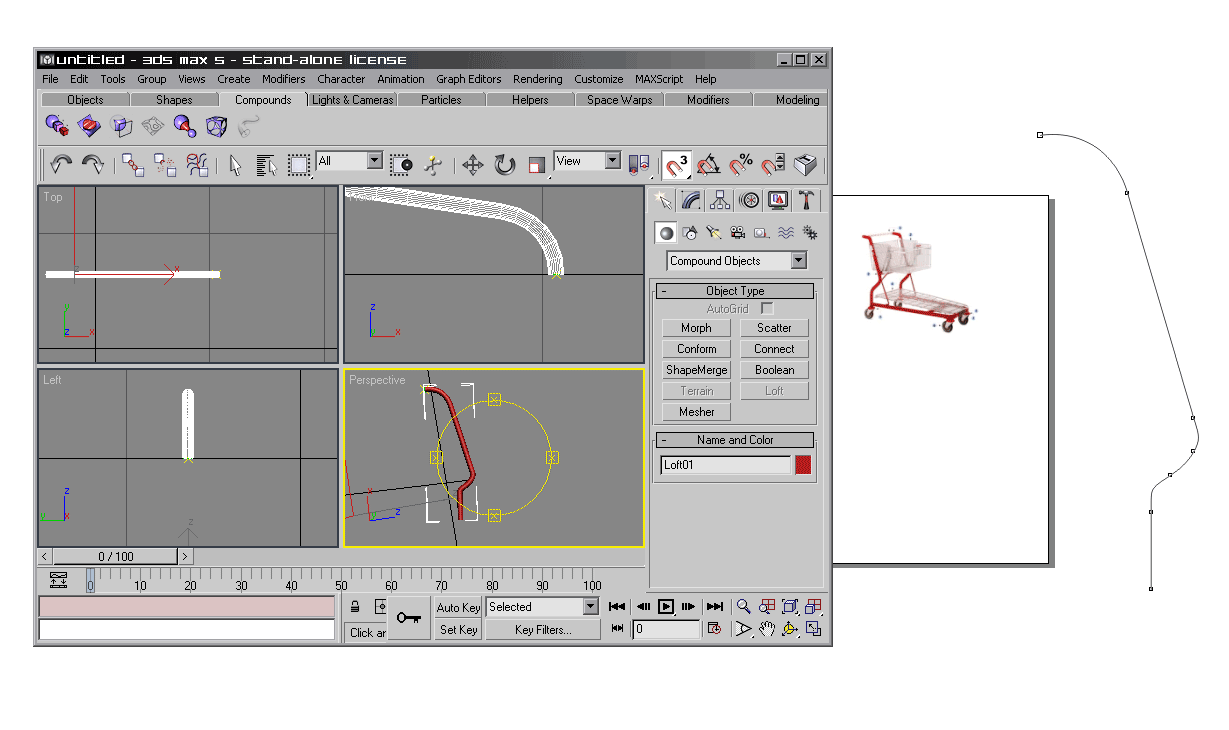Collapse the Object Type rollout

735,291
